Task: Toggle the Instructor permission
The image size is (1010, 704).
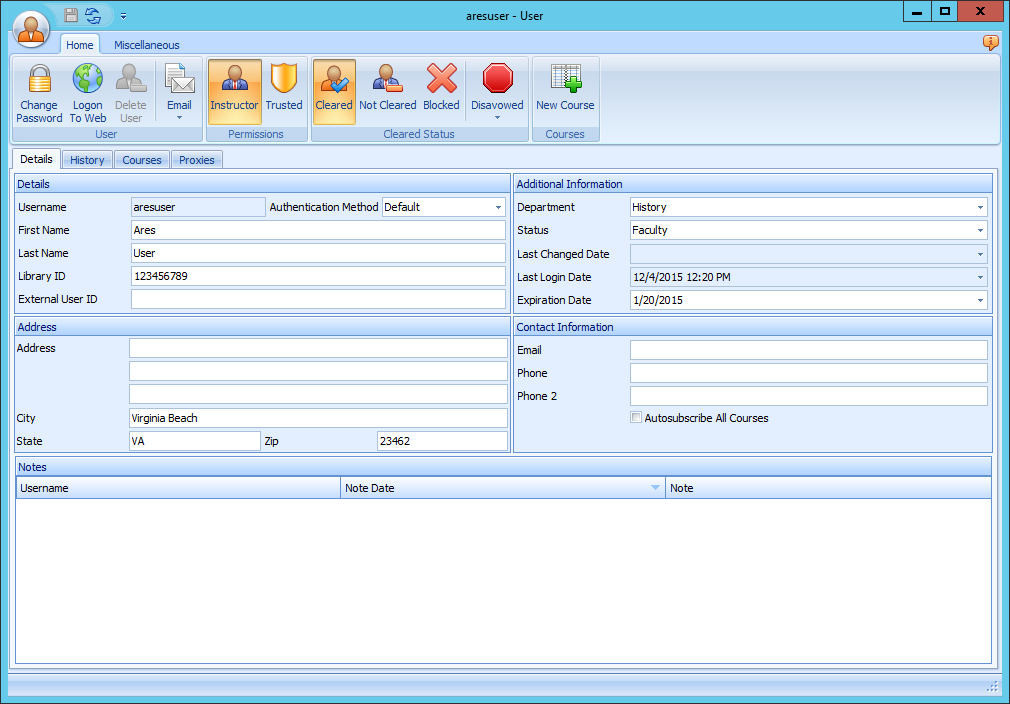Action: (234, 92)
